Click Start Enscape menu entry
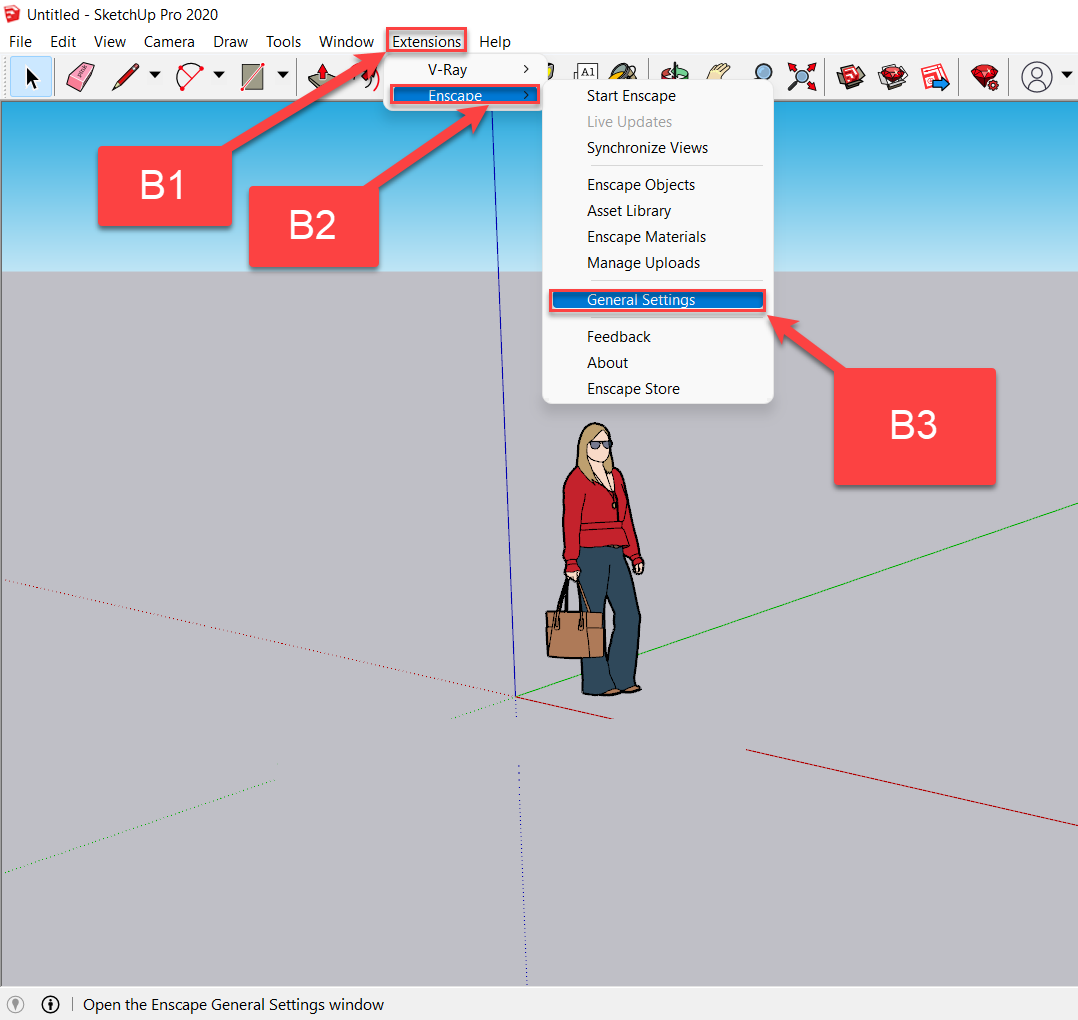 pos(631,95)
